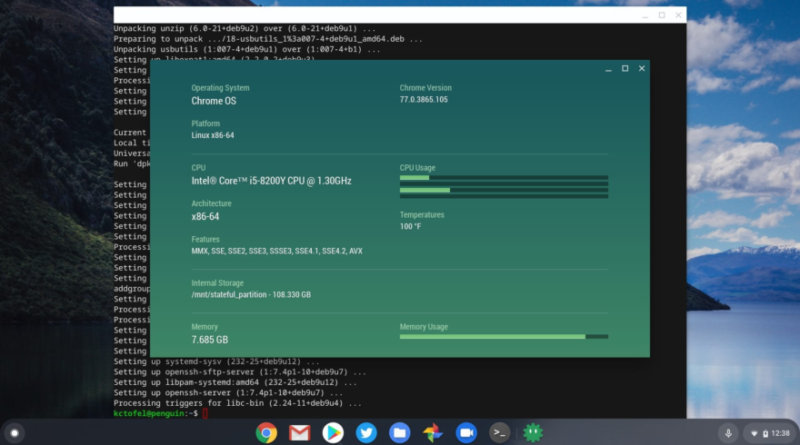Click the '7.685 GB' memory value
The height and width of the screenshot is (445, 800).
[x=210, y=340]
